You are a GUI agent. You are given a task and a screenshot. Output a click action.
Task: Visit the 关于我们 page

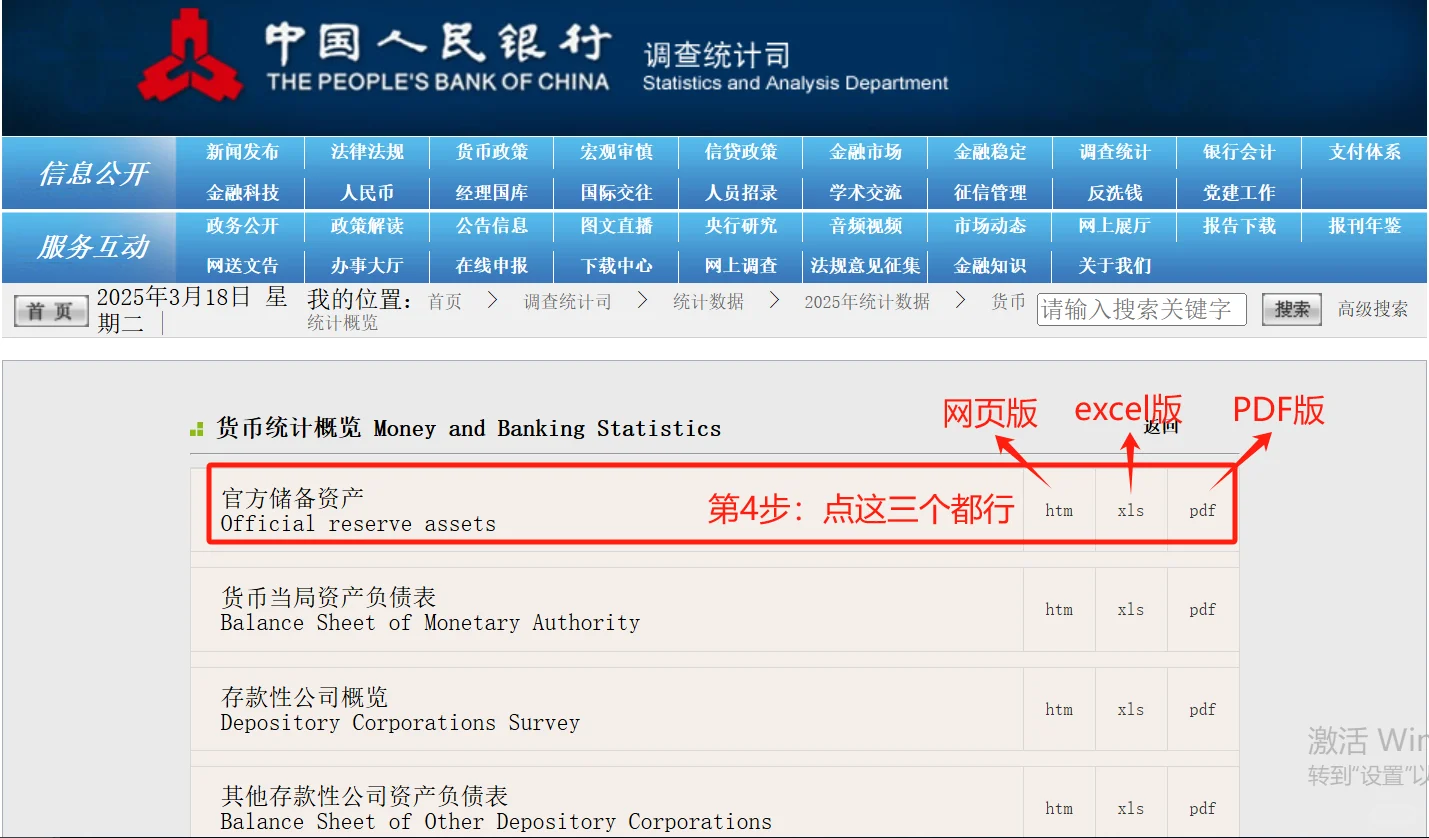[1115, 266]
